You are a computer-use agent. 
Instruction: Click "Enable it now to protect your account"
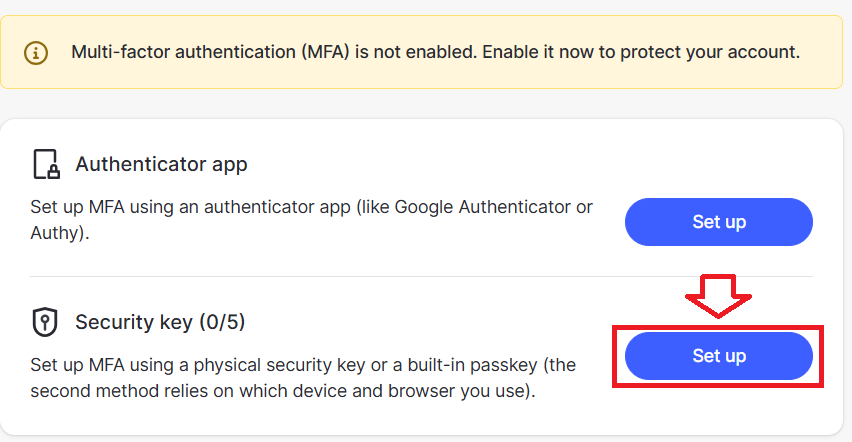click(642, 52)
